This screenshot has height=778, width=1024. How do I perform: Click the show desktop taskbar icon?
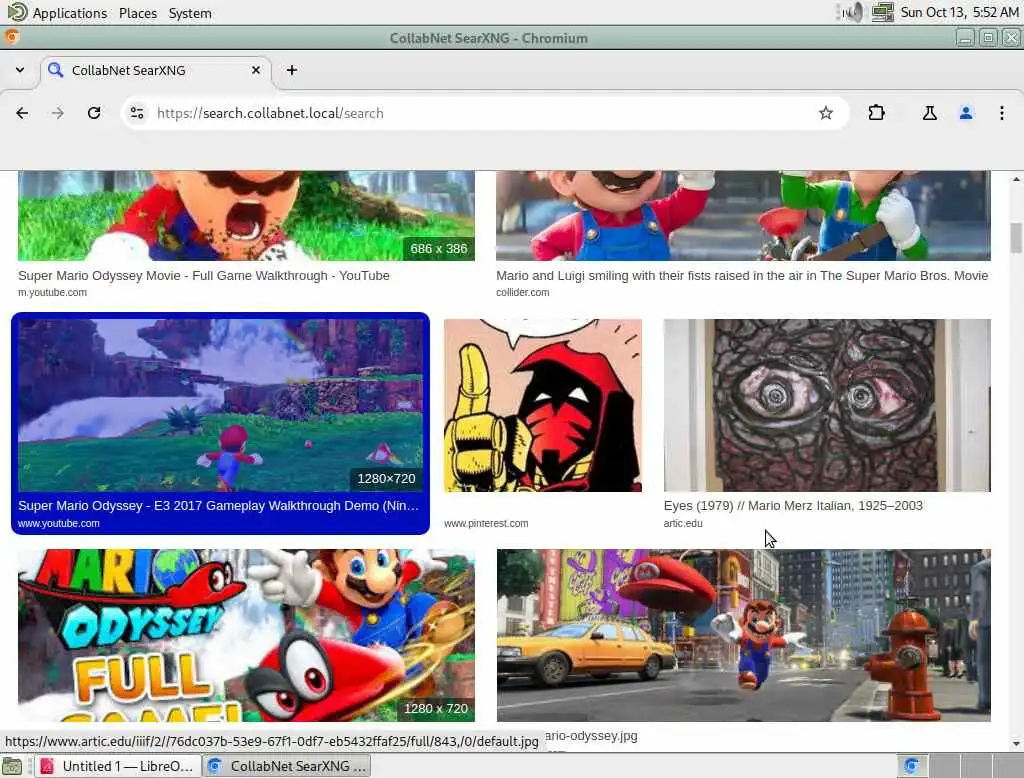point(12,766)
